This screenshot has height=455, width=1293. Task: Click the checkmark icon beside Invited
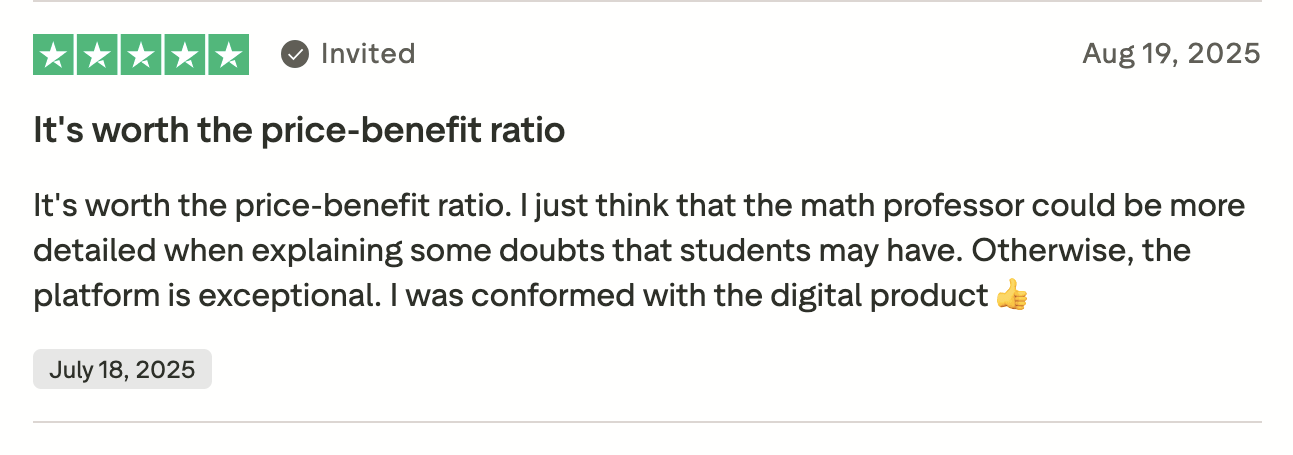pos(295,54)
